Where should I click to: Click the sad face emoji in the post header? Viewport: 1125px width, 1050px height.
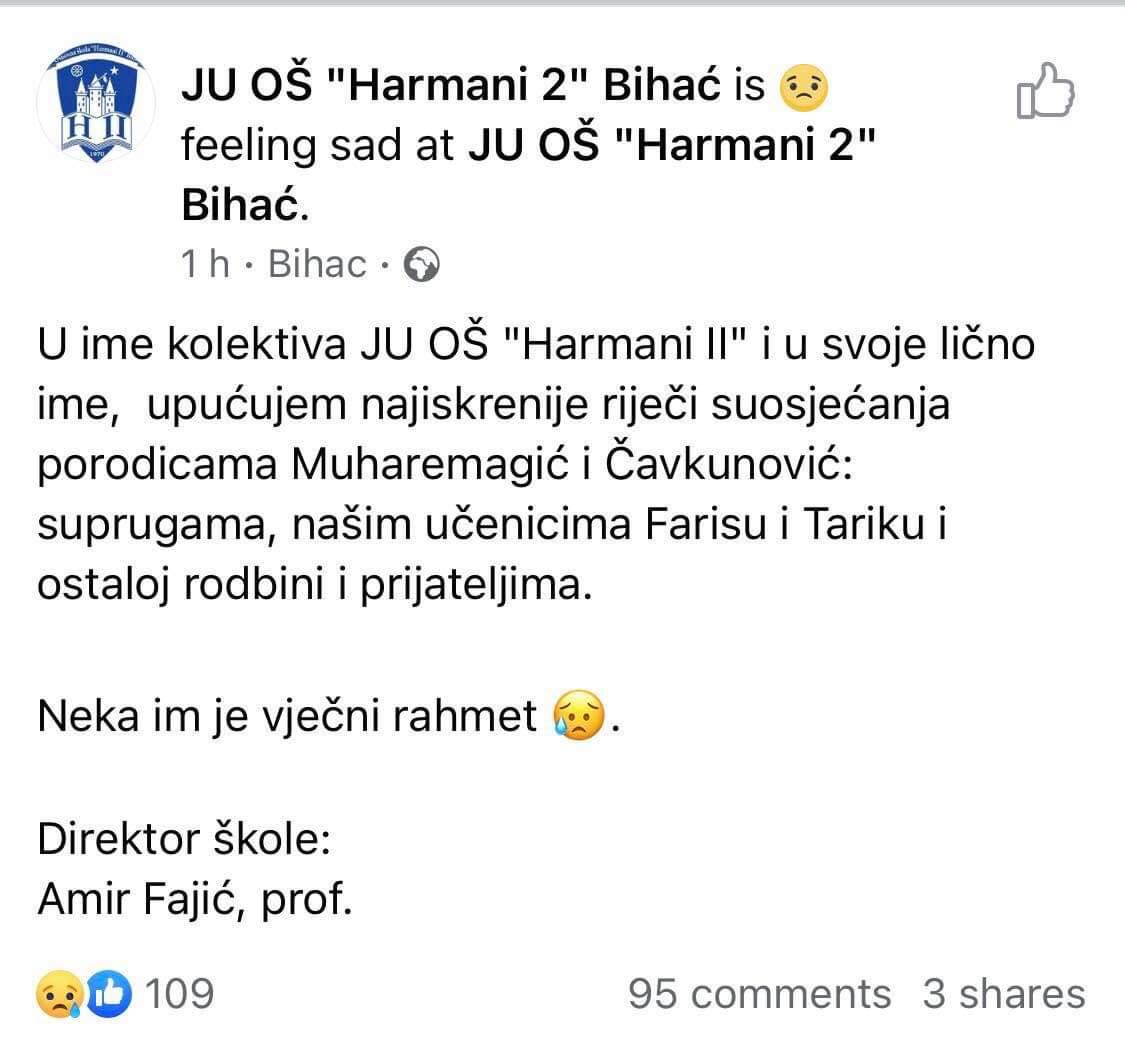[803, 90]
